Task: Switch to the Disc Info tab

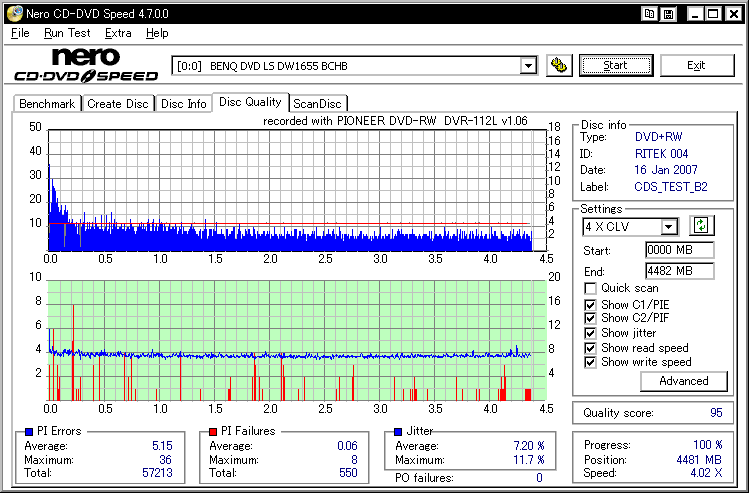Action: click(183, 104)
